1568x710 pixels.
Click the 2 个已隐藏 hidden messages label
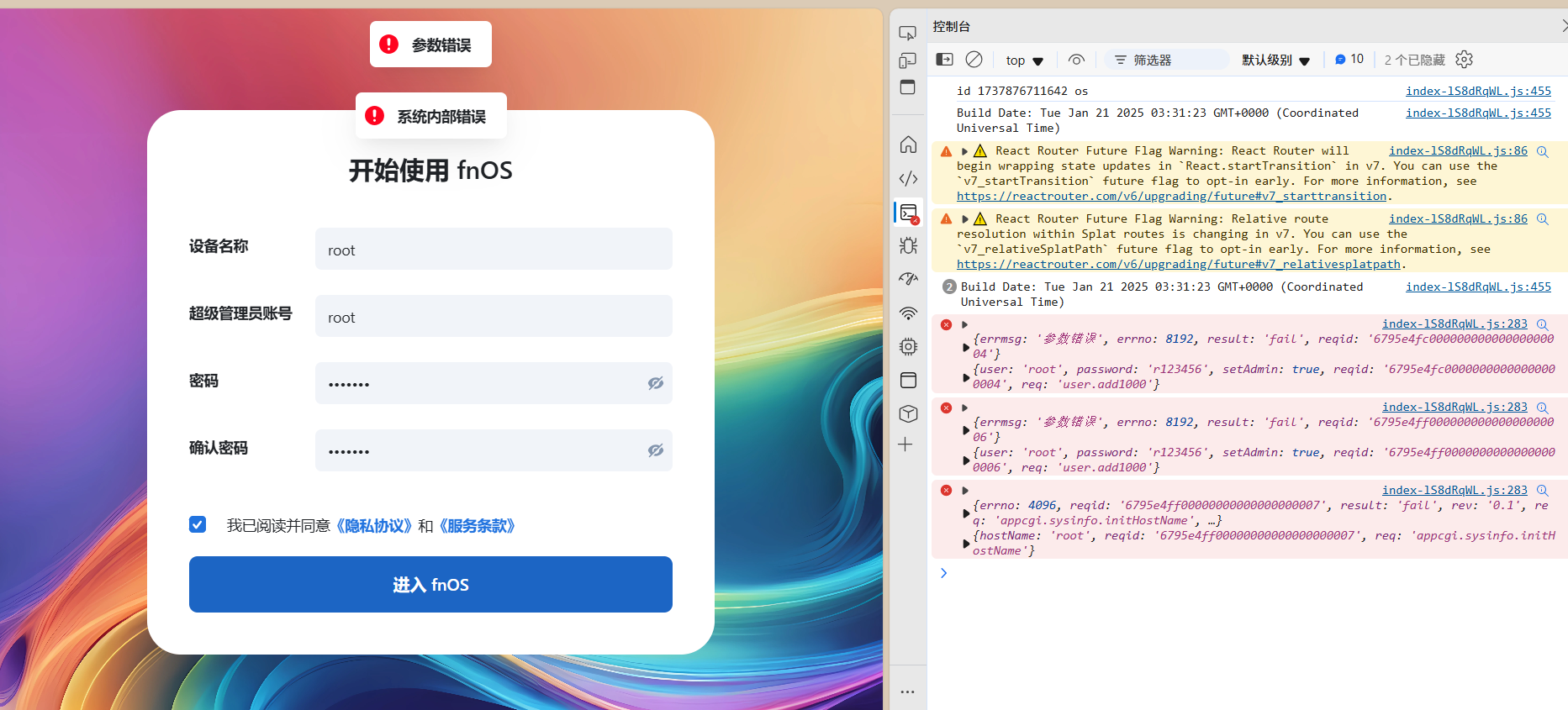[1414, 60]
